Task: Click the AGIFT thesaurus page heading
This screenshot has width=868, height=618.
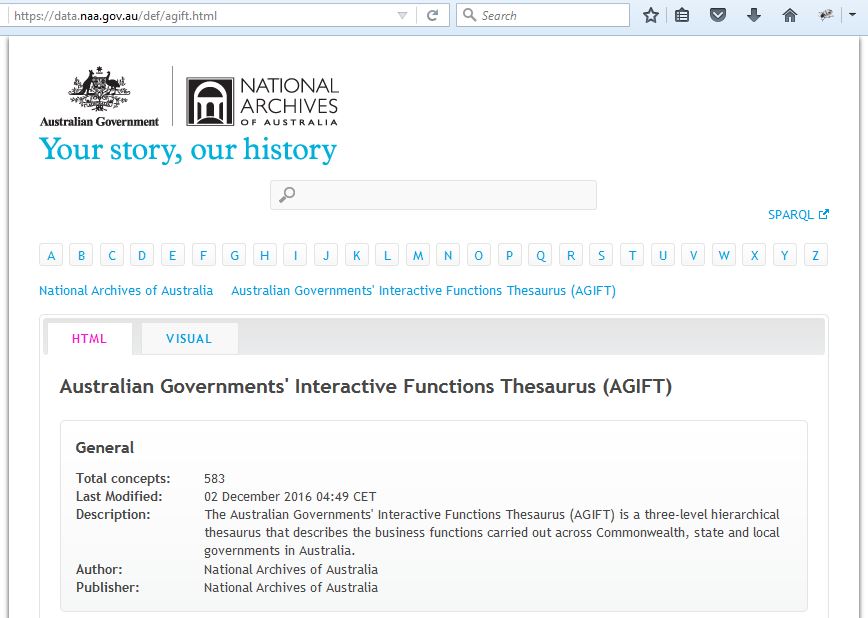Action: coord(365,386)
